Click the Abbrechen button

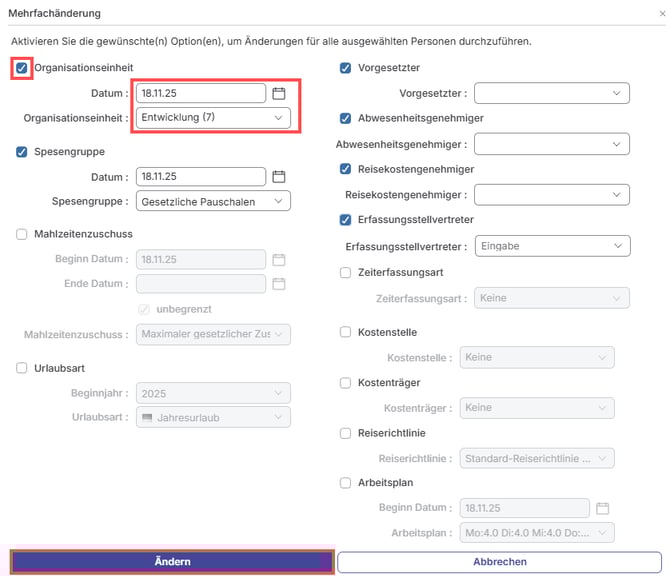(x=499, y=562)
